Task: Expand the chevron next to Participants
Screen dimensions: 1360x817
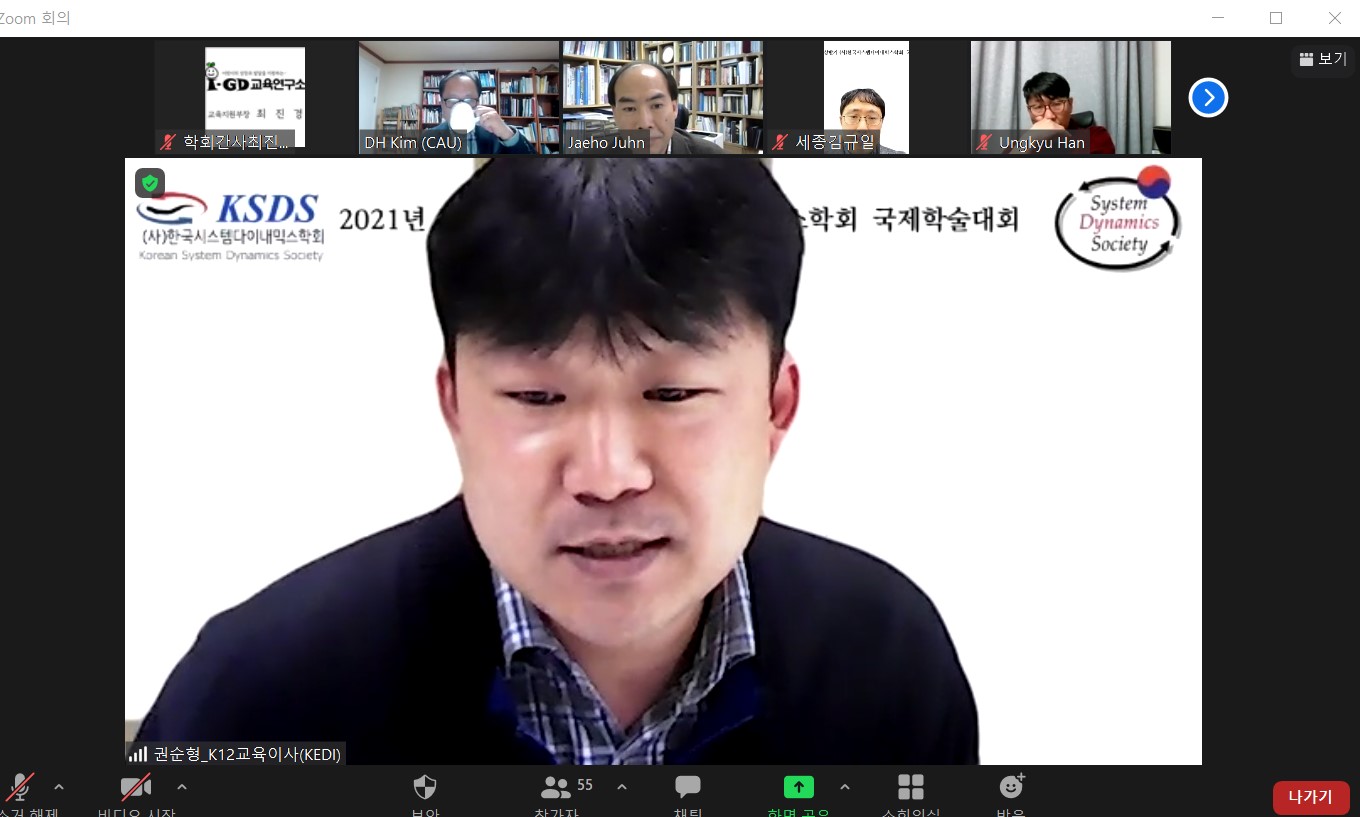Action: point(622,787)
